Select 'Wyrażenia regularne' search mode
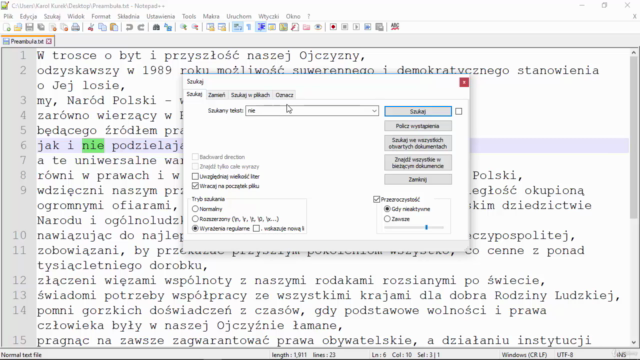 [195, 228]
